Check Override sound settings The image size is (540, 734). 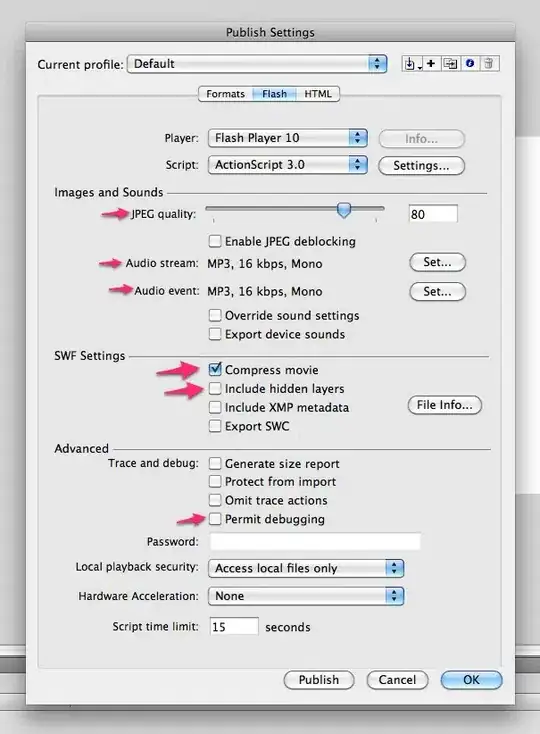click(215, 315)
